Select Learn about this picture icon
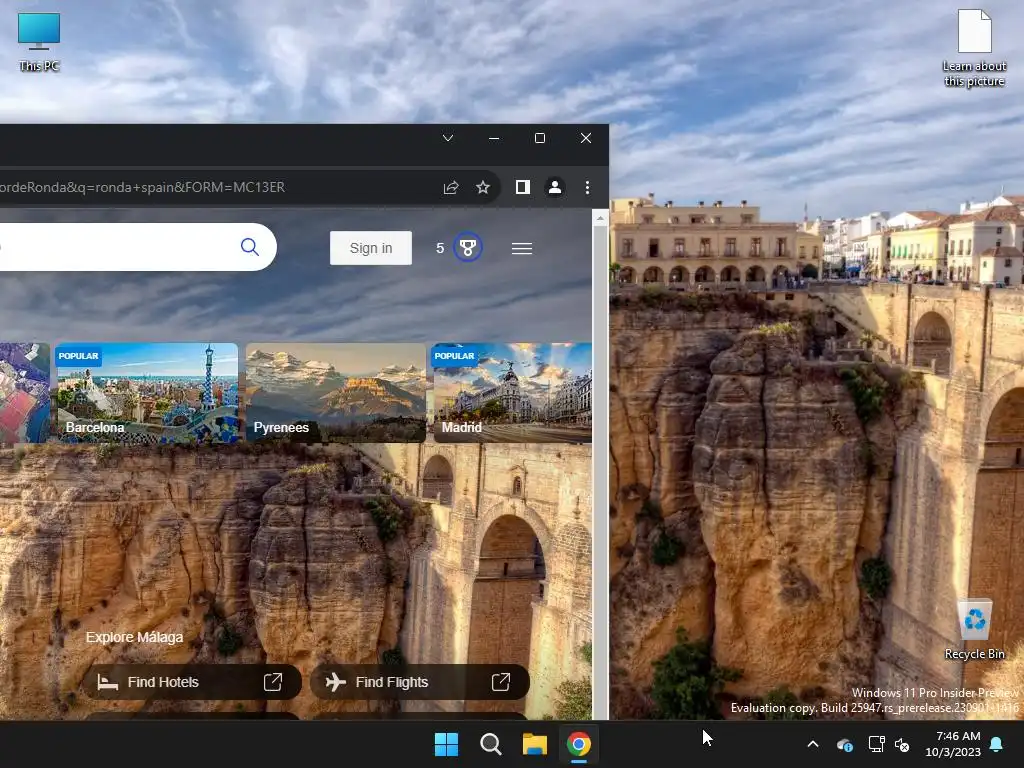Image resolution: width=1024 pixels, height=768 pixels. [x=974, y=48]
